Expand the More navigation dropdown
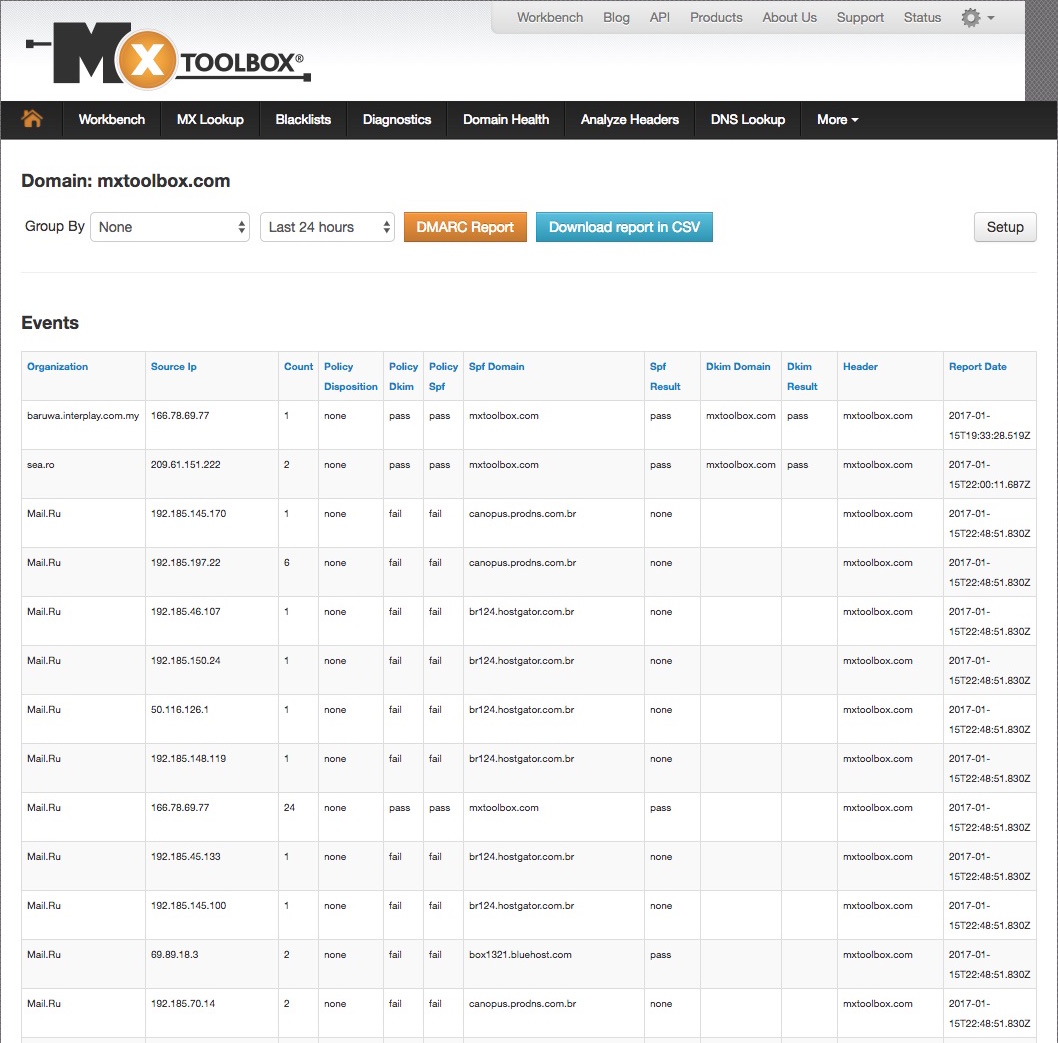This screenshot has width=1058, height=1043. (x=837, y=119)
